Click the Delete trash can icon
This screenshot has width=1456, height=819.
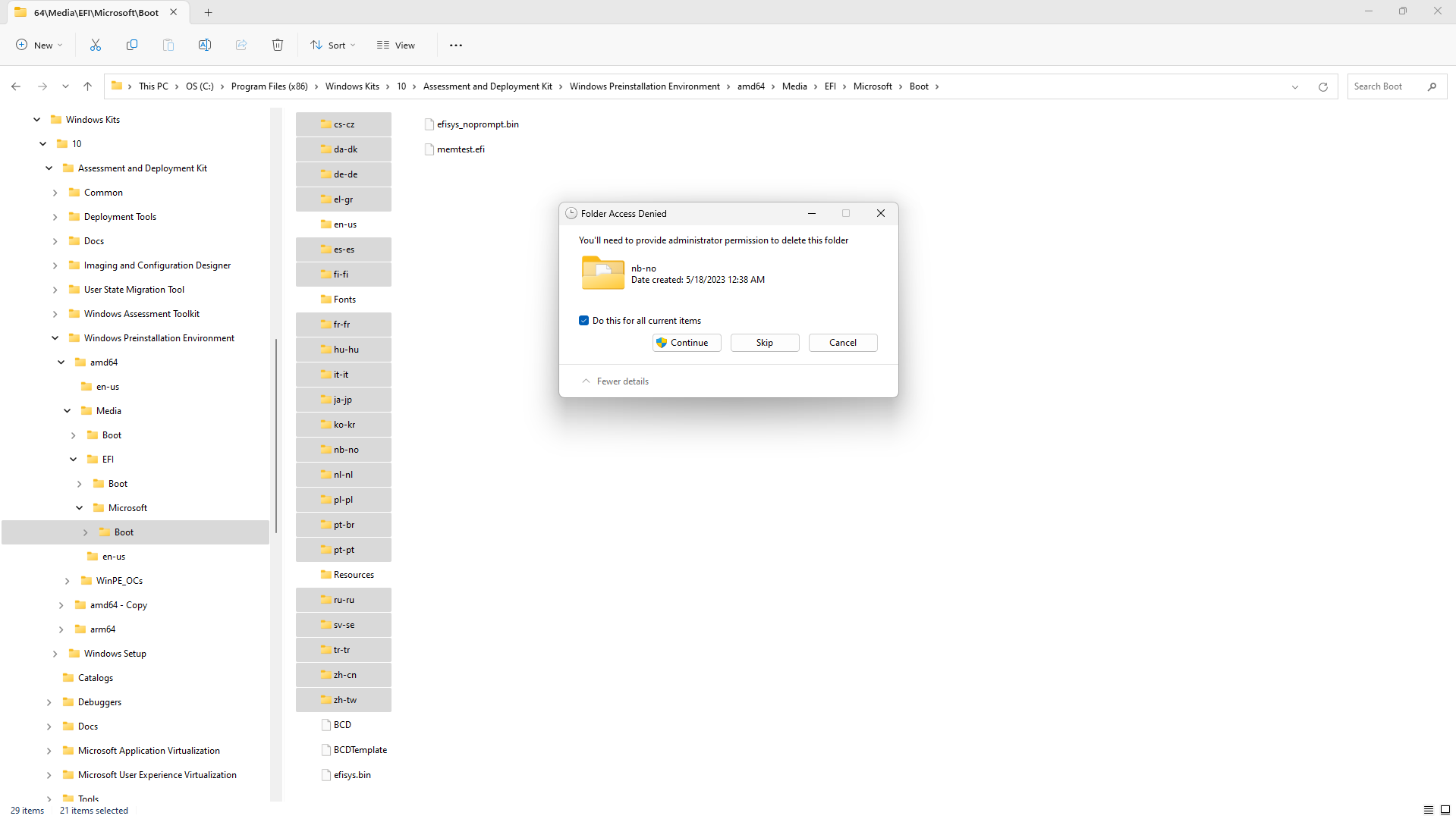click(278, 45)
